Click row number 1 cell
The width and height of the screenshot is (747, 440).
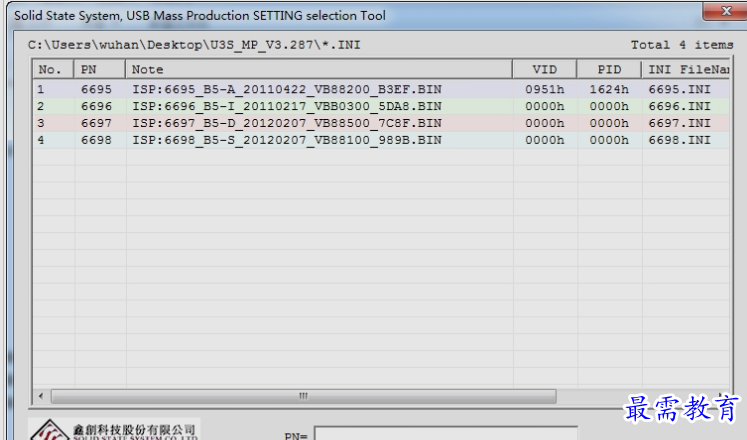pyautogui.click(x=41, y=90)
